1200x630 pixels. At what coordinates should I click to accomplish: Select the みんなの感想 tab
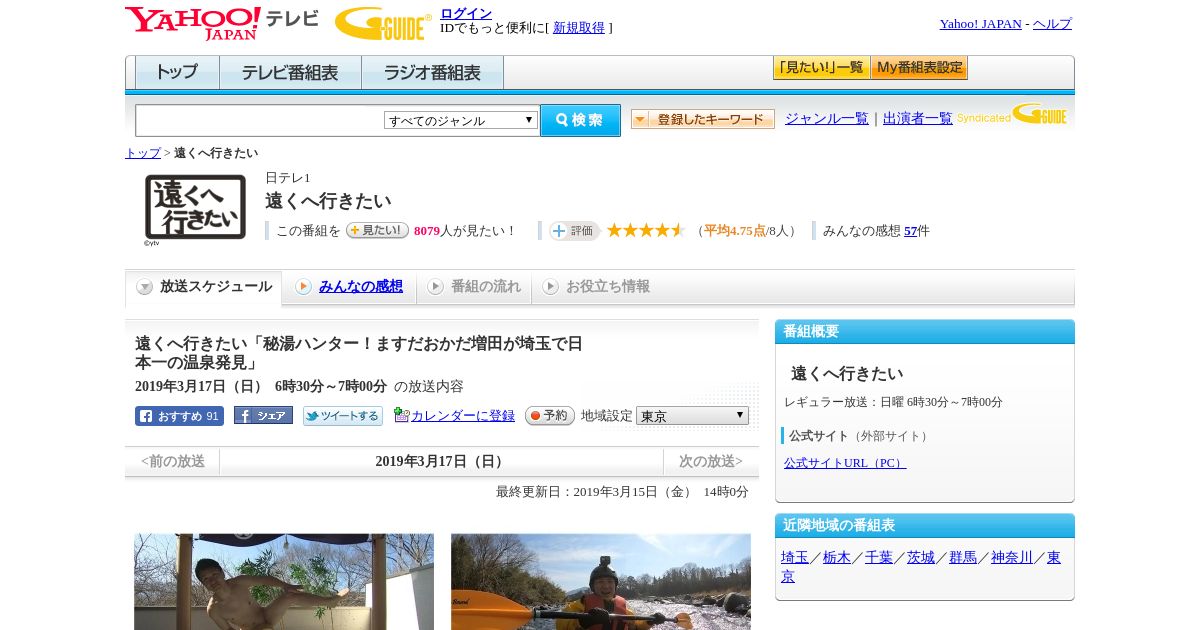(349, 287)
